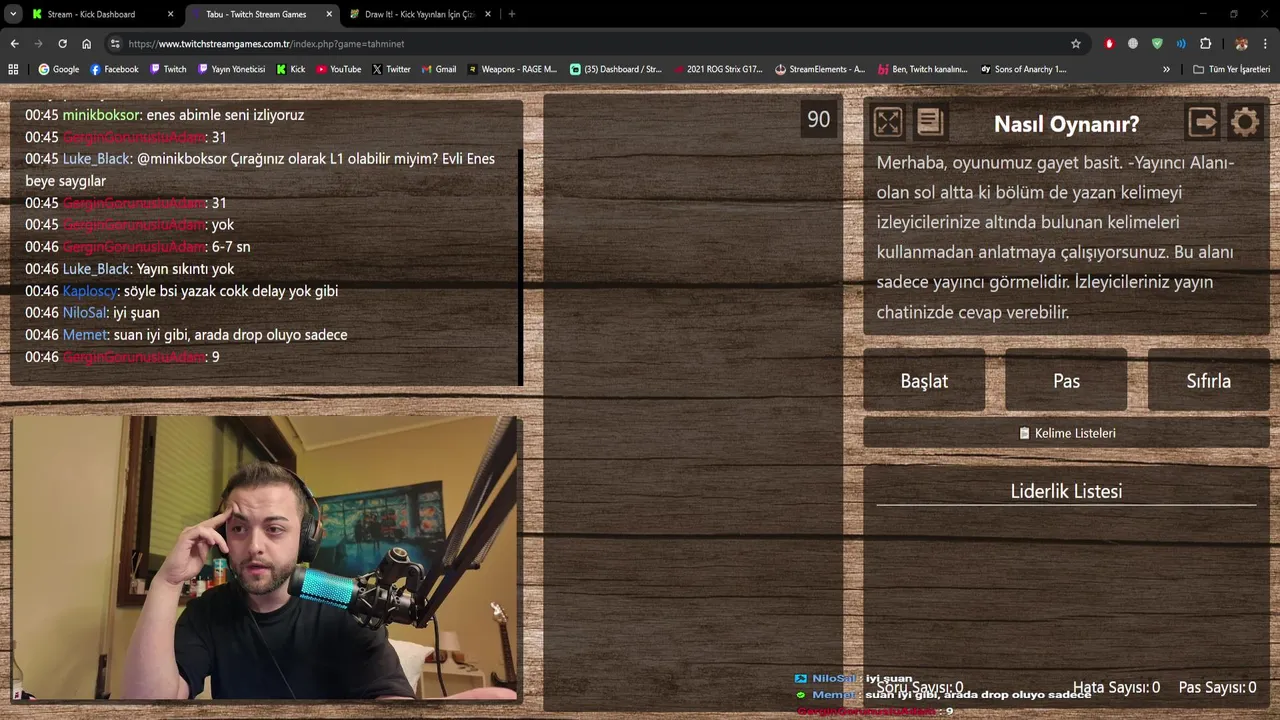
Task: Open Kelime Listeleri word lists
Action: click(1066, 433)
